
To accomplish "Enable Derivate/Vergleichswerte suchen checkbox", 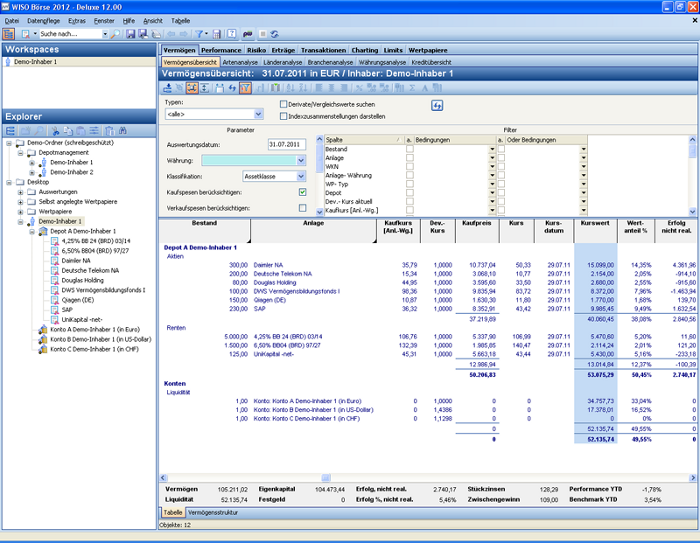I will point(283,104).
